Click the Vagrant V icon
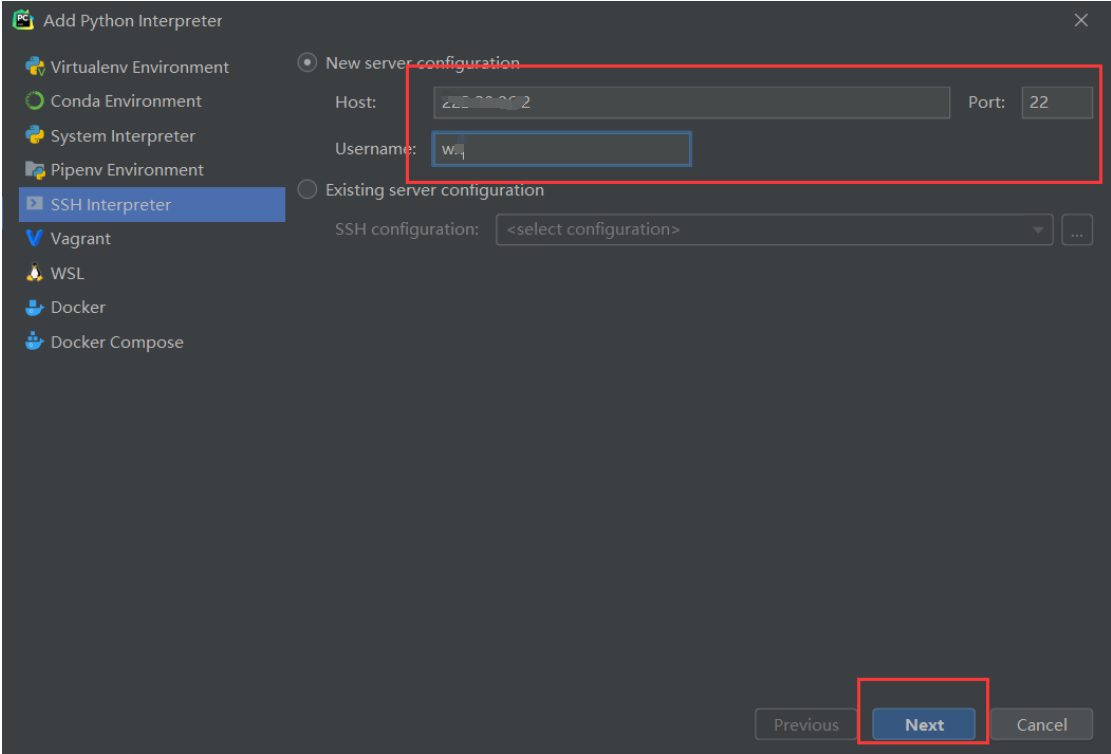1111x754 pixels. pos(34,238)
